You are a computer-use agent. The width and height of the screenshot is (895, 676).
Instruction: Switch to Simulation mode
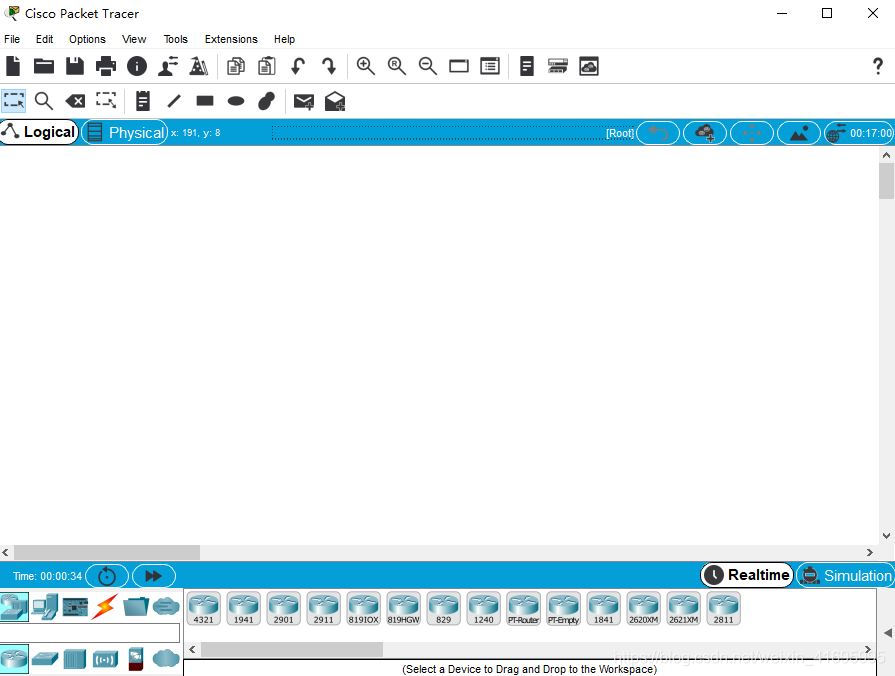point(847,576)
